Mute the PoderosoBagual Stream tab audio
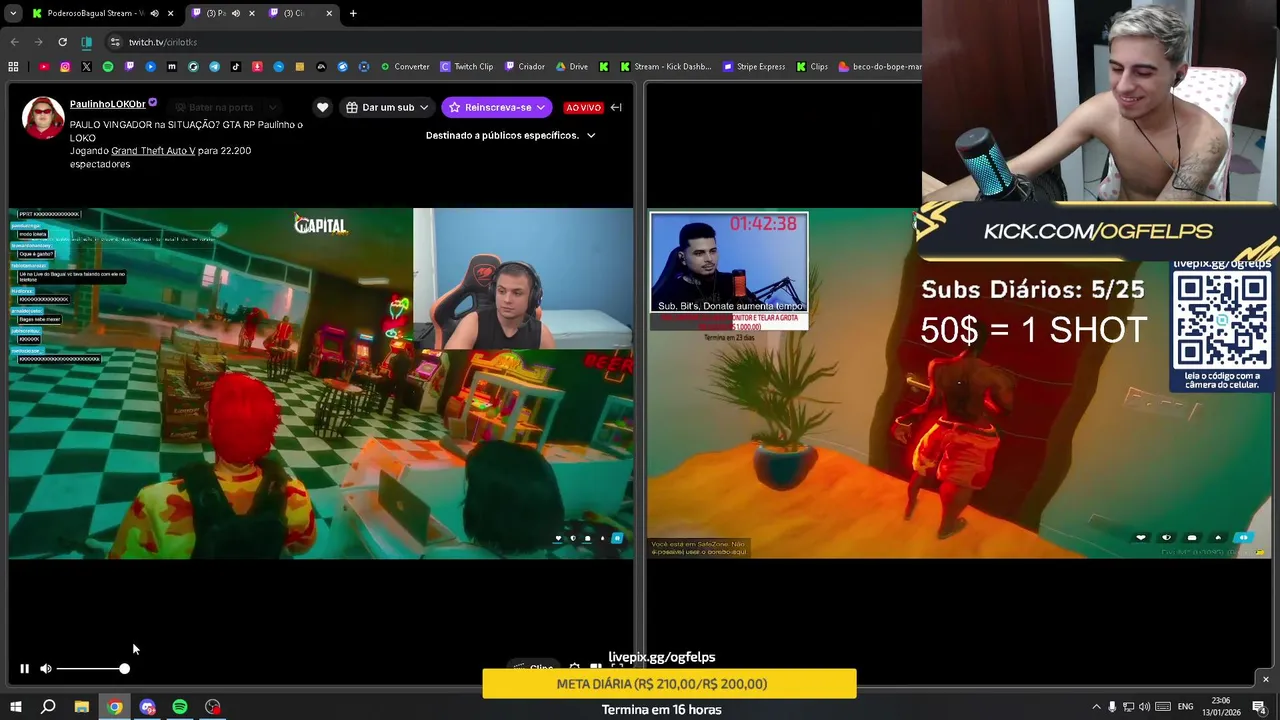 click(x=154, y=13)
